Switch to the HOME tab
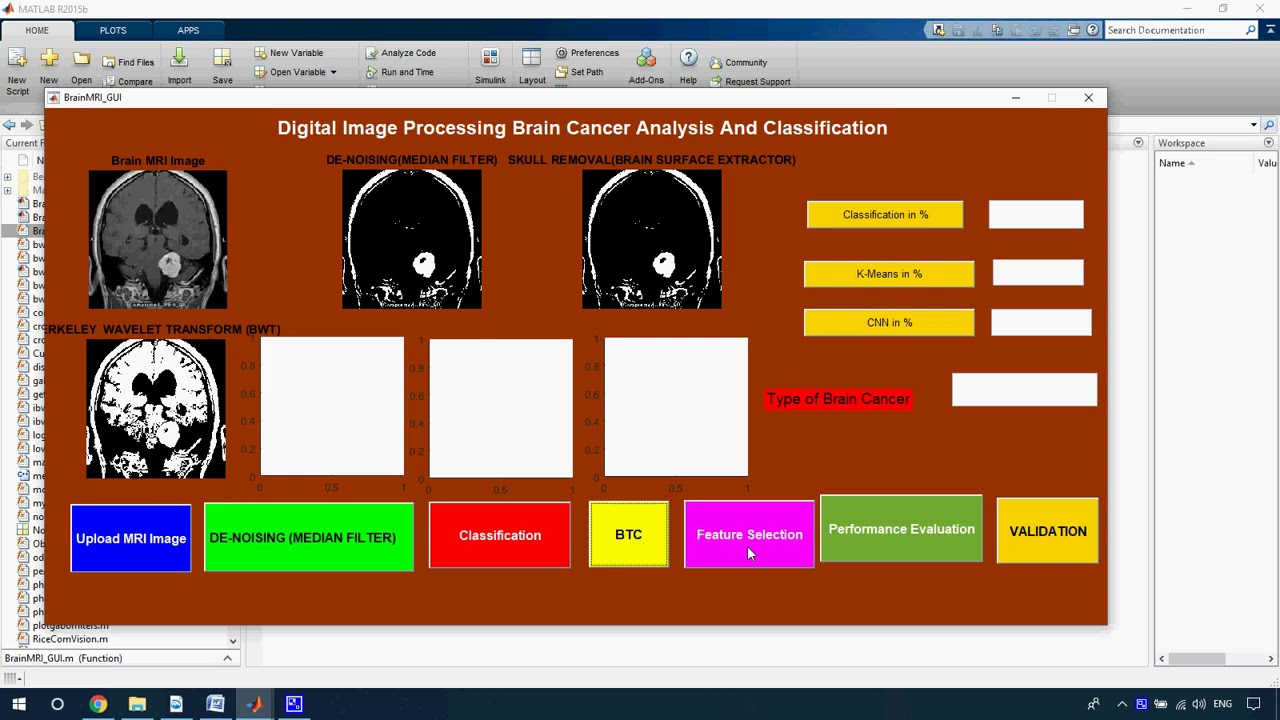 point(37,30)
